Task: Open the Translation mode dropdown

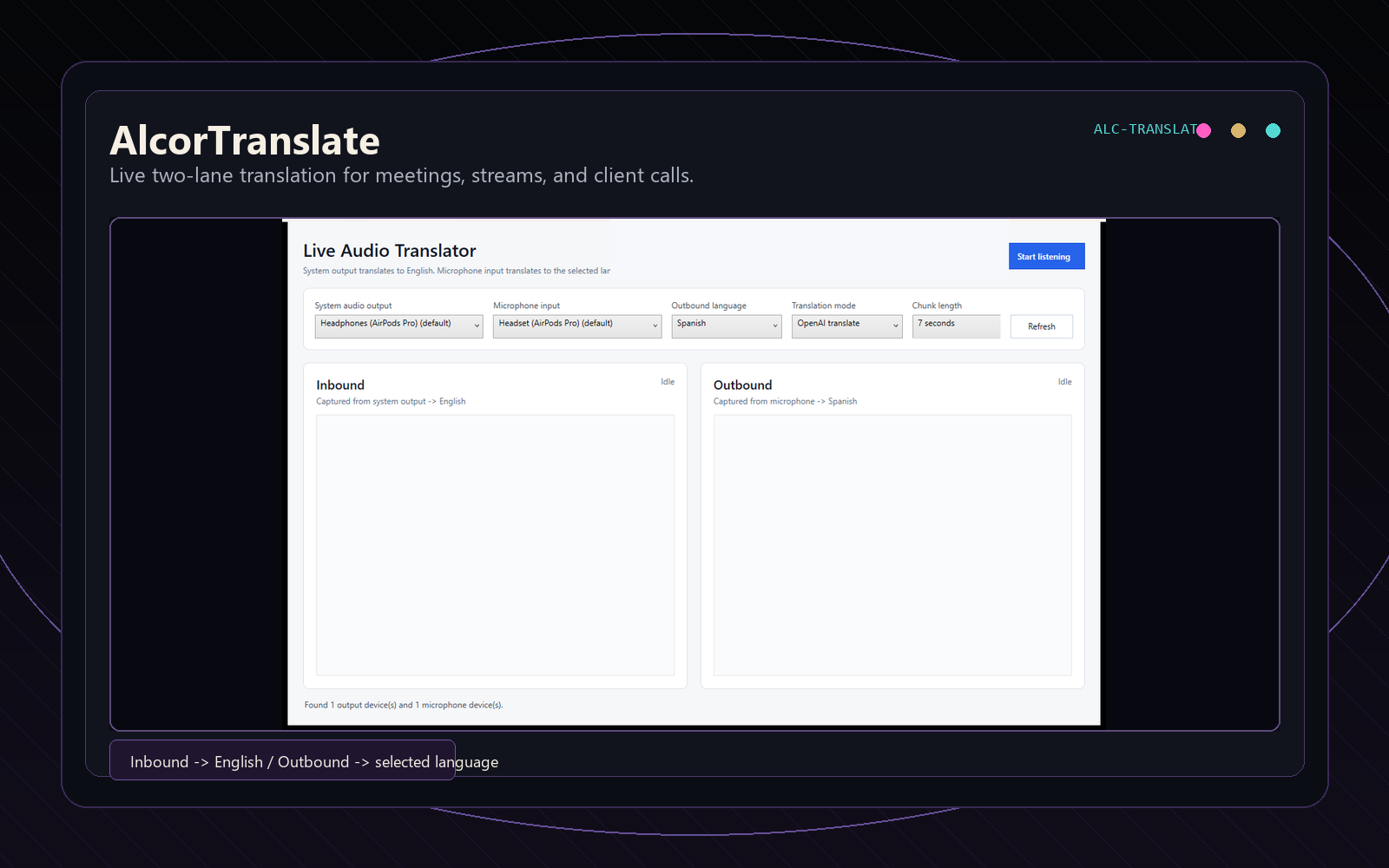Action: (846, 325)
